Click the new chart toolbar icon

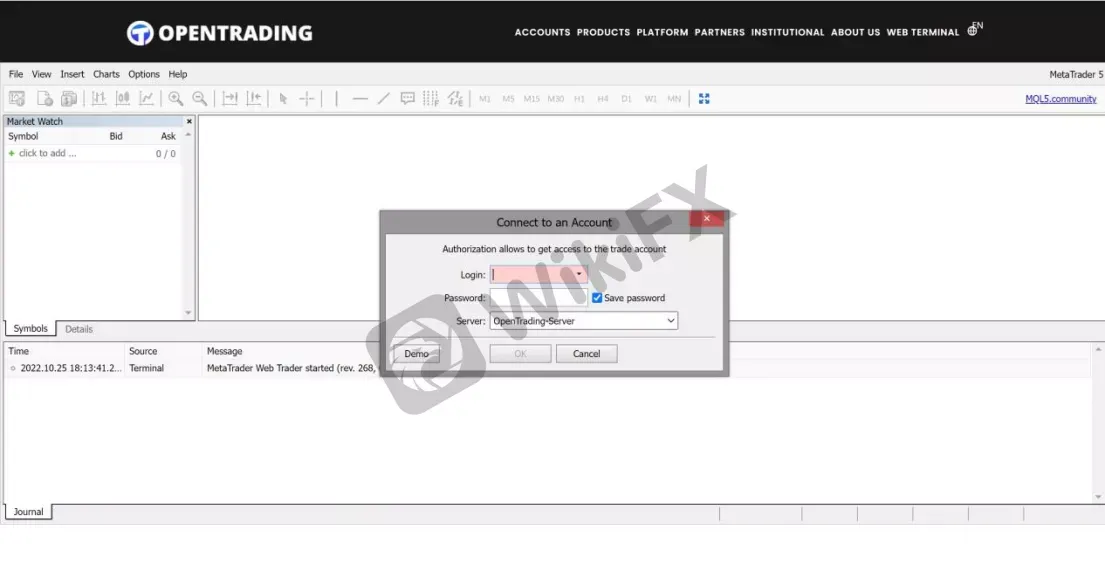point(17,99)
